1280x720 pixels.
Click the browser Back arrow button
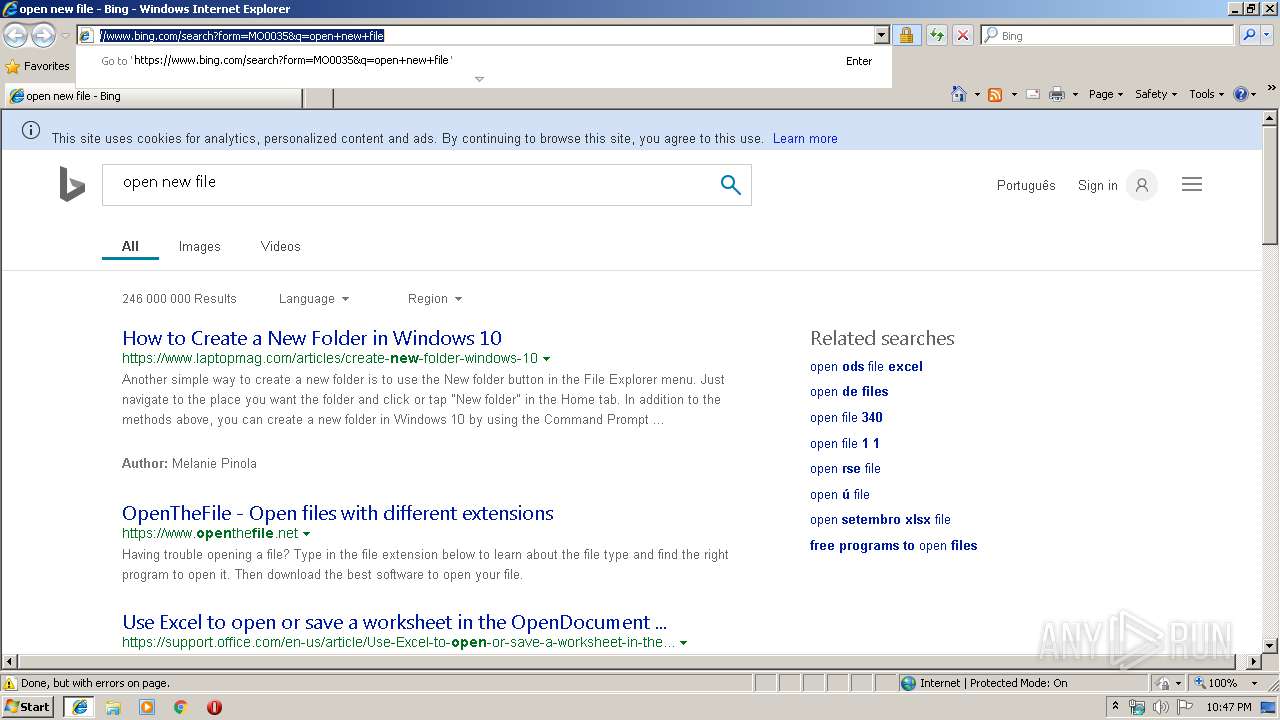coord(15,36)
